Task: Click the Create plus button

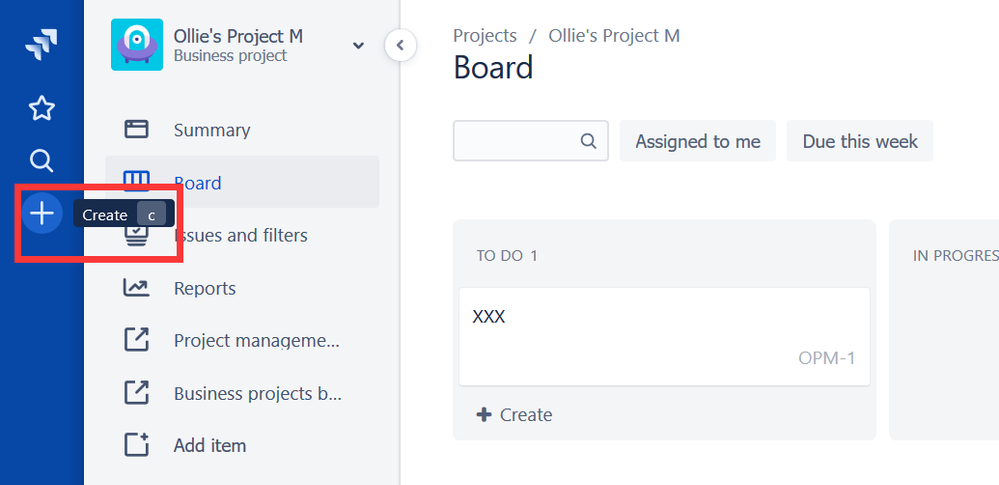Action: (x=42, y=214)
